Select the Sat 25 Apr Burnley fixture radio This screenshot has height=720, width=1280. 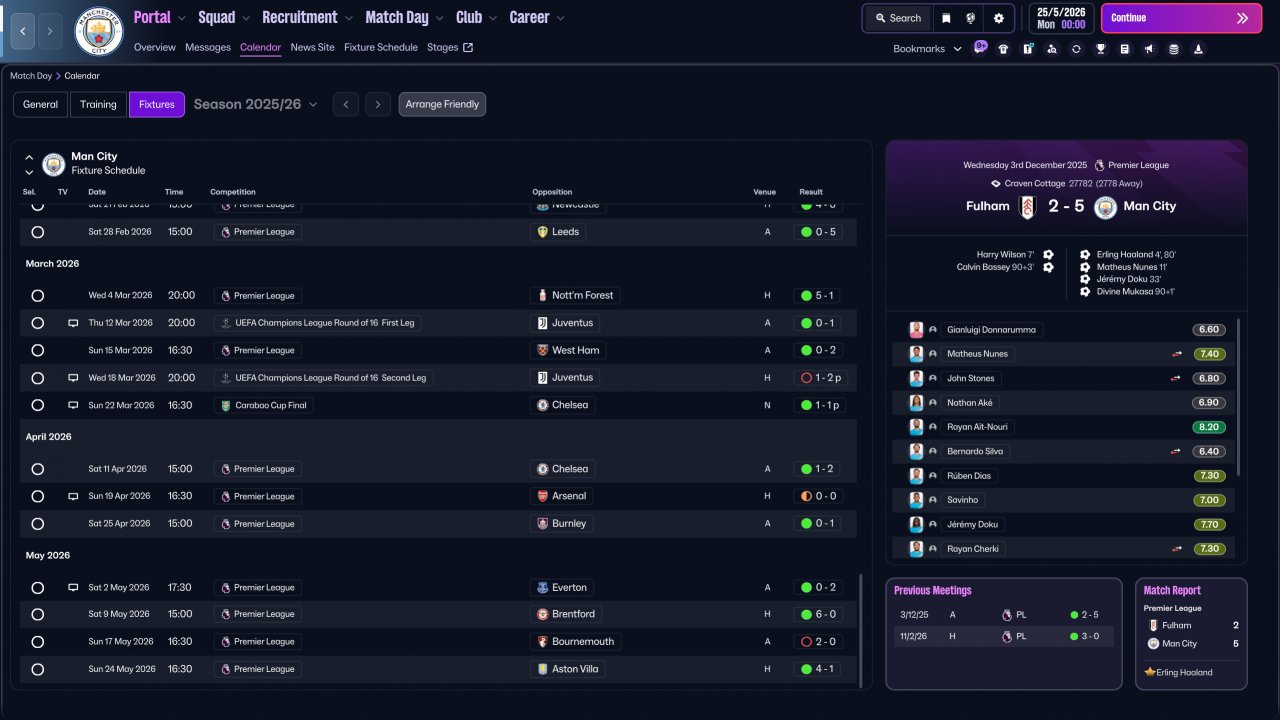38,524
